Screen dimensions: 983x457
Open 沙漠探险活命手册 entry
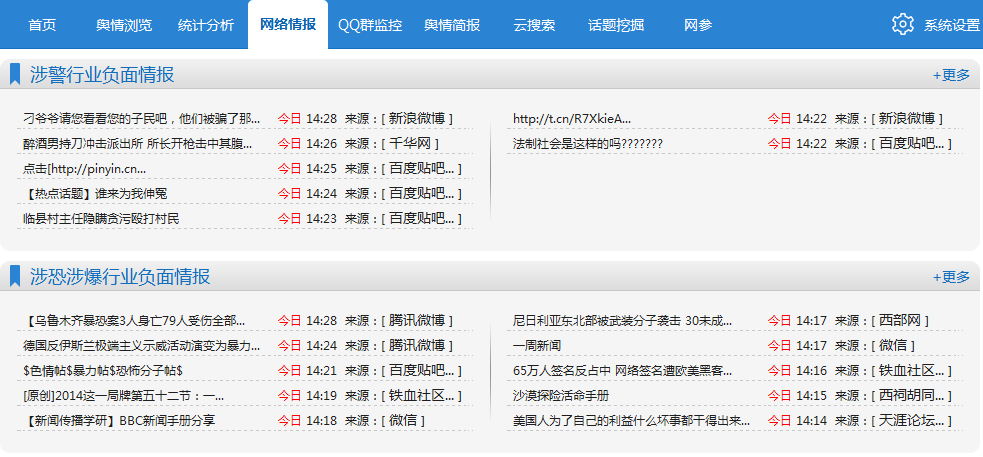point(560,395)
